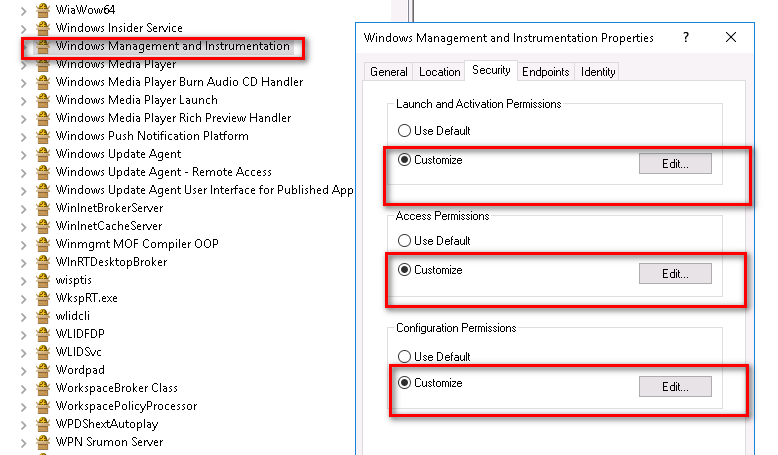
Task: Click the WPDShextAutoplay component icon
Action: [43, 424]
